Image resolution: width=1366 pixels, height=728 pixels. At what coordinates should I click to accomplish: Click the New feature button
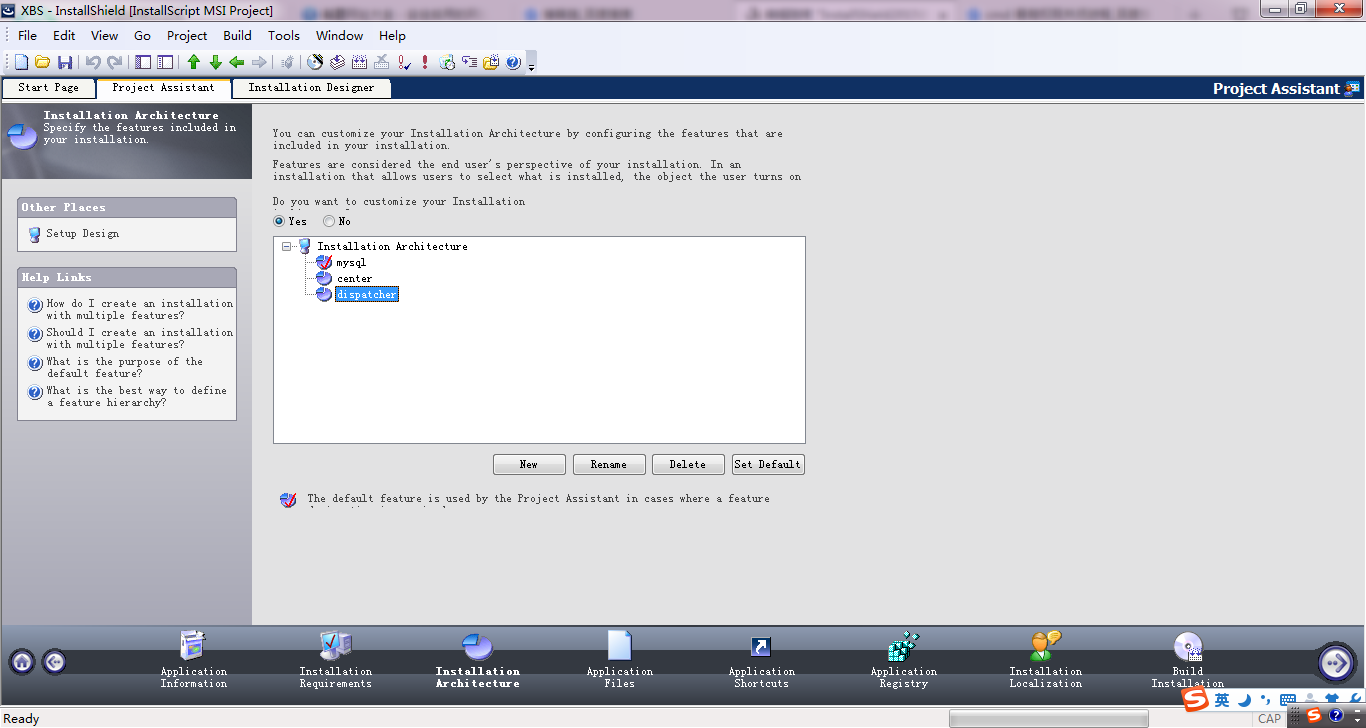tap(529, 465)
